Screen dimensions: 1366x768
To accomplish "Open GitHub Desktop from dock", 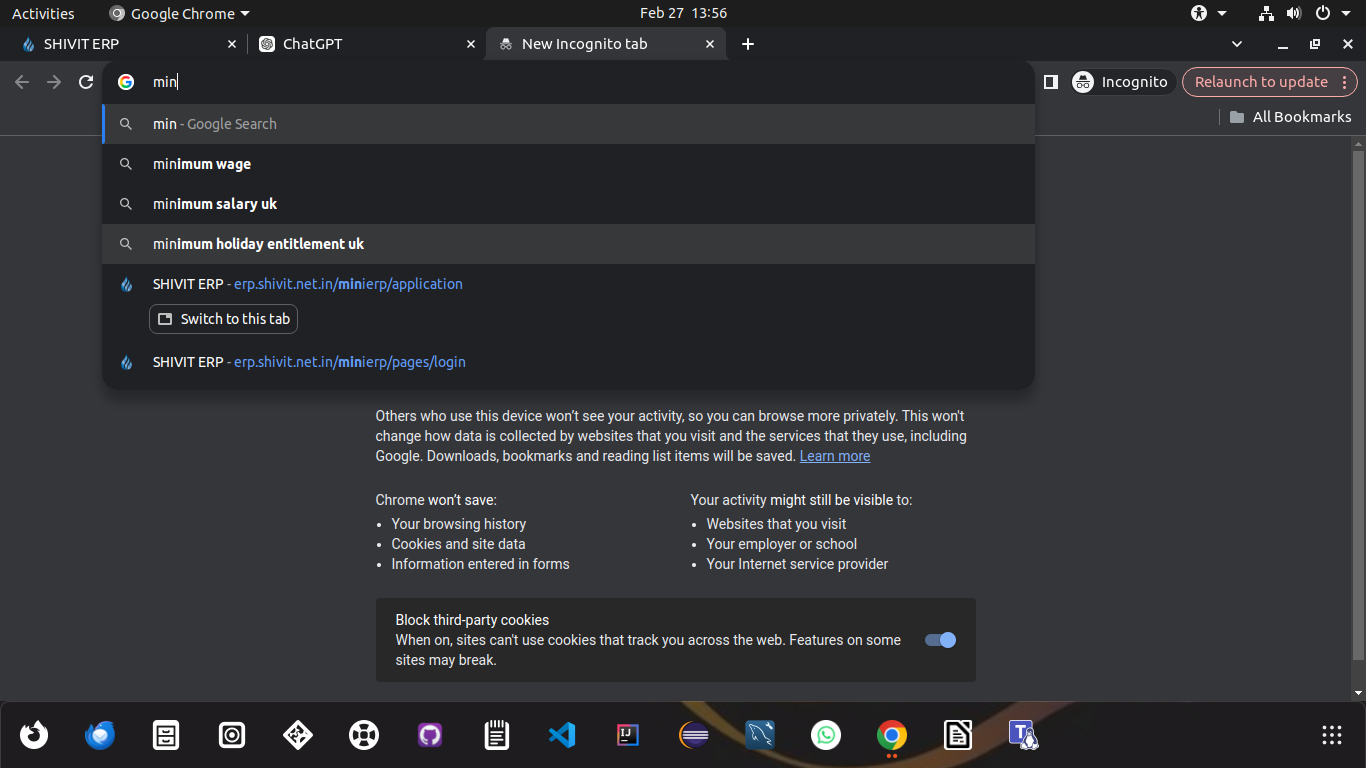I will click(430, 736).
